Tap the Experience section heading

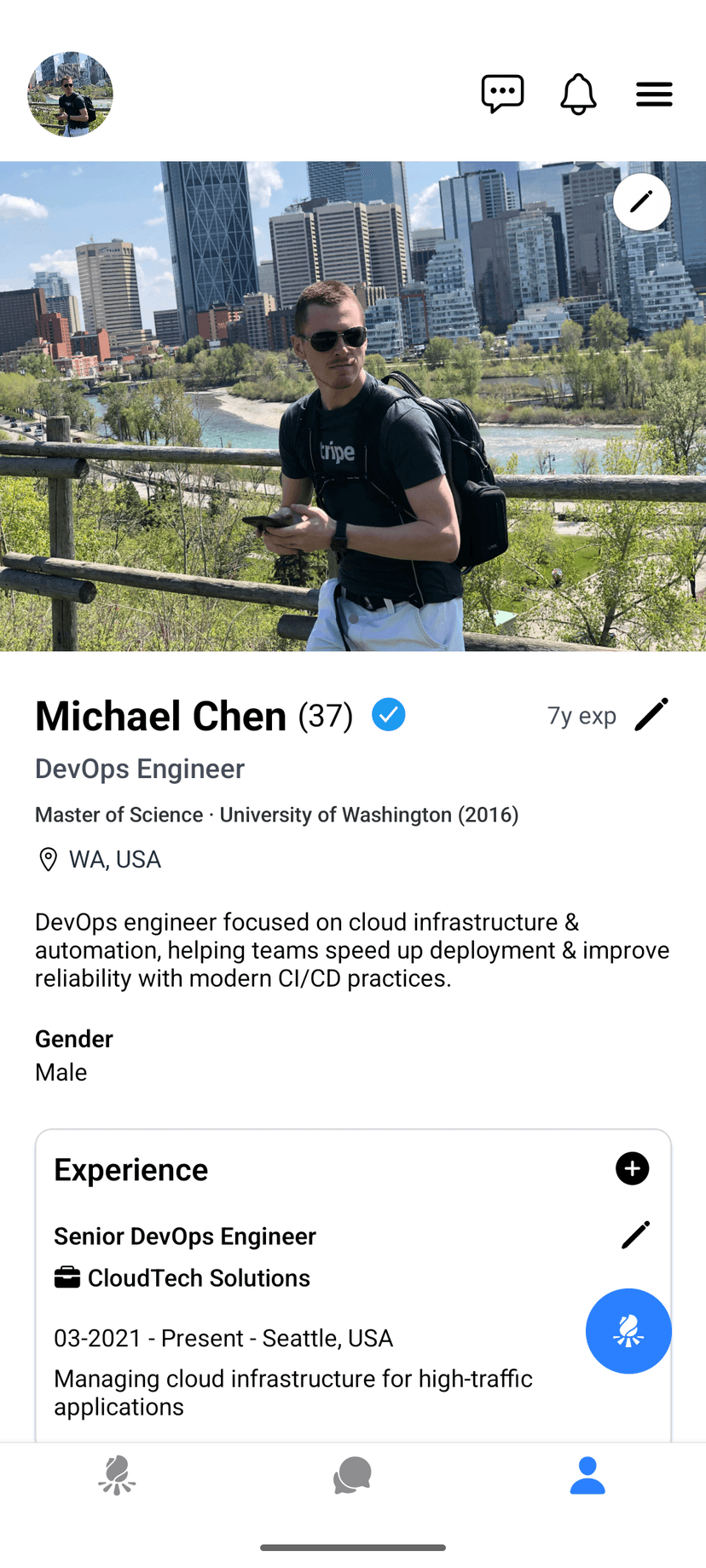pyautogui.click(x=131, y=1170)
